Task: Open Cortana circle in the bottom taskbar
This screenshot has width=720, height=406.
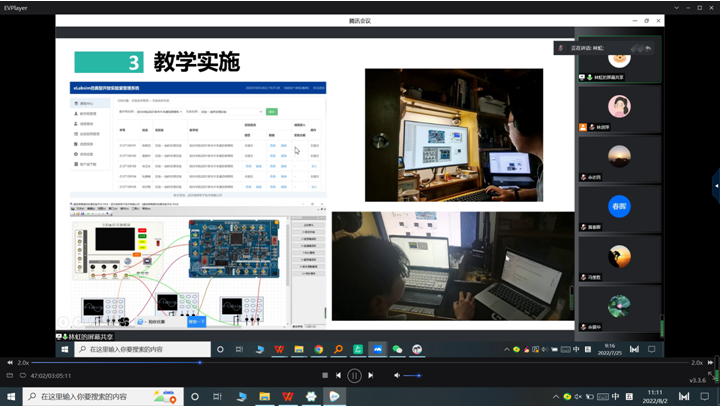Action: (x=195, y=396)
